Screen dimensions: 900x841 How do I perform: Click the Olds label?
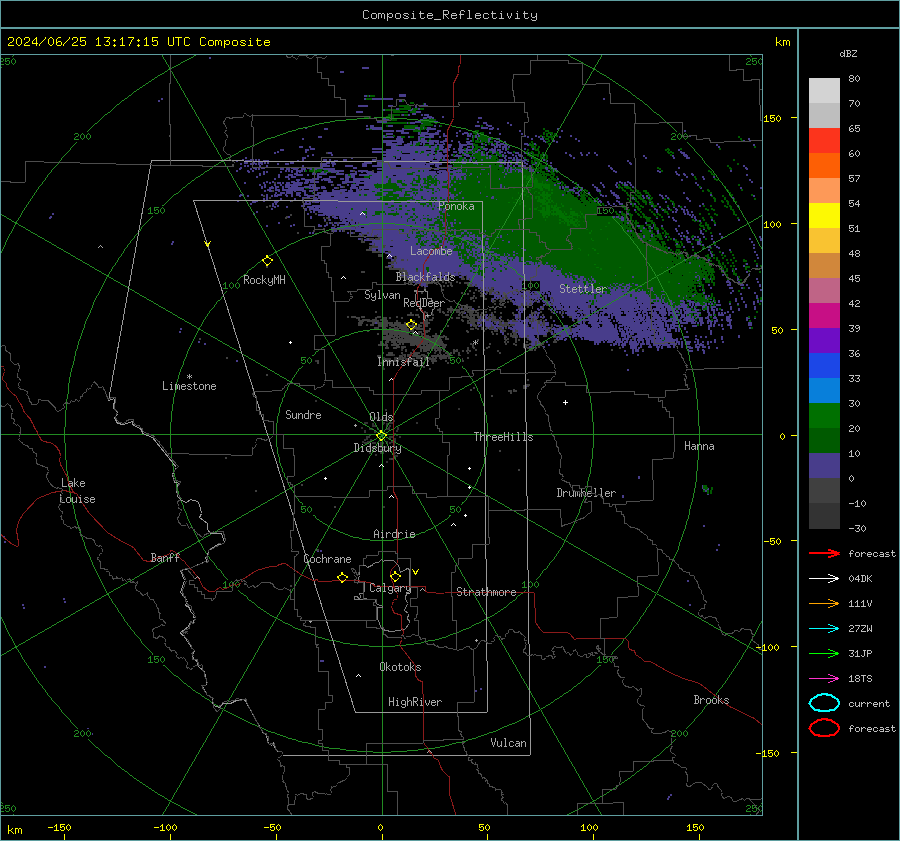tap(381, 417)
